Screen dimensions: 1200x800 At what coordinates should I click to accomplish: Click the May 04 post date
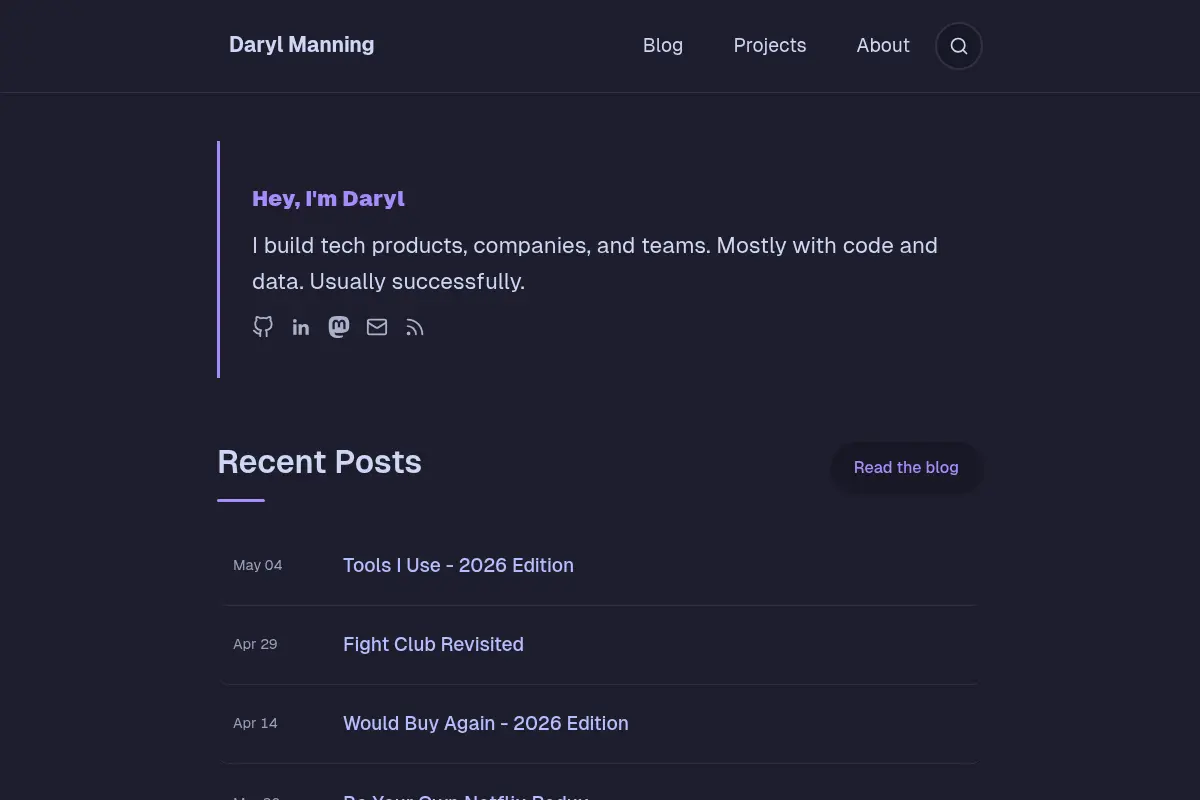[x=258, y=565]
